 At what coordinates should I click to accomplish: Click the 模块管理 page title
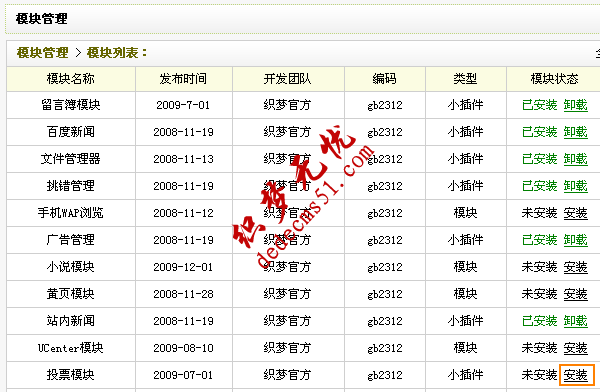[41, 18]
